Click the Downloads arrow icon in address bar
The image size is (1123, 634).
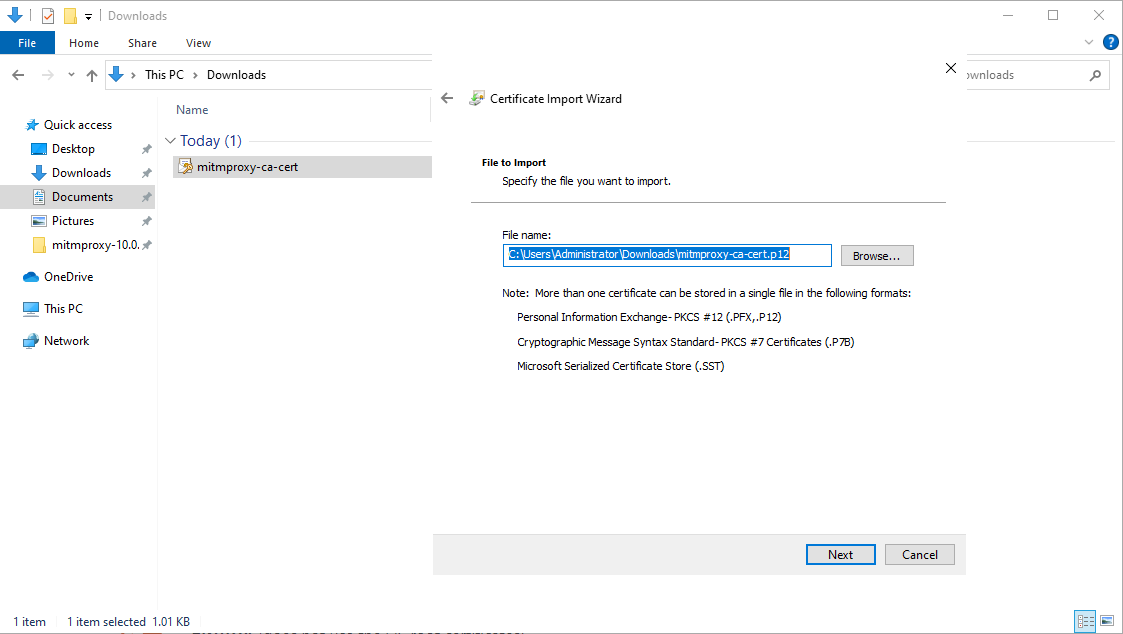pyautogui.click(x=116, y=75)
